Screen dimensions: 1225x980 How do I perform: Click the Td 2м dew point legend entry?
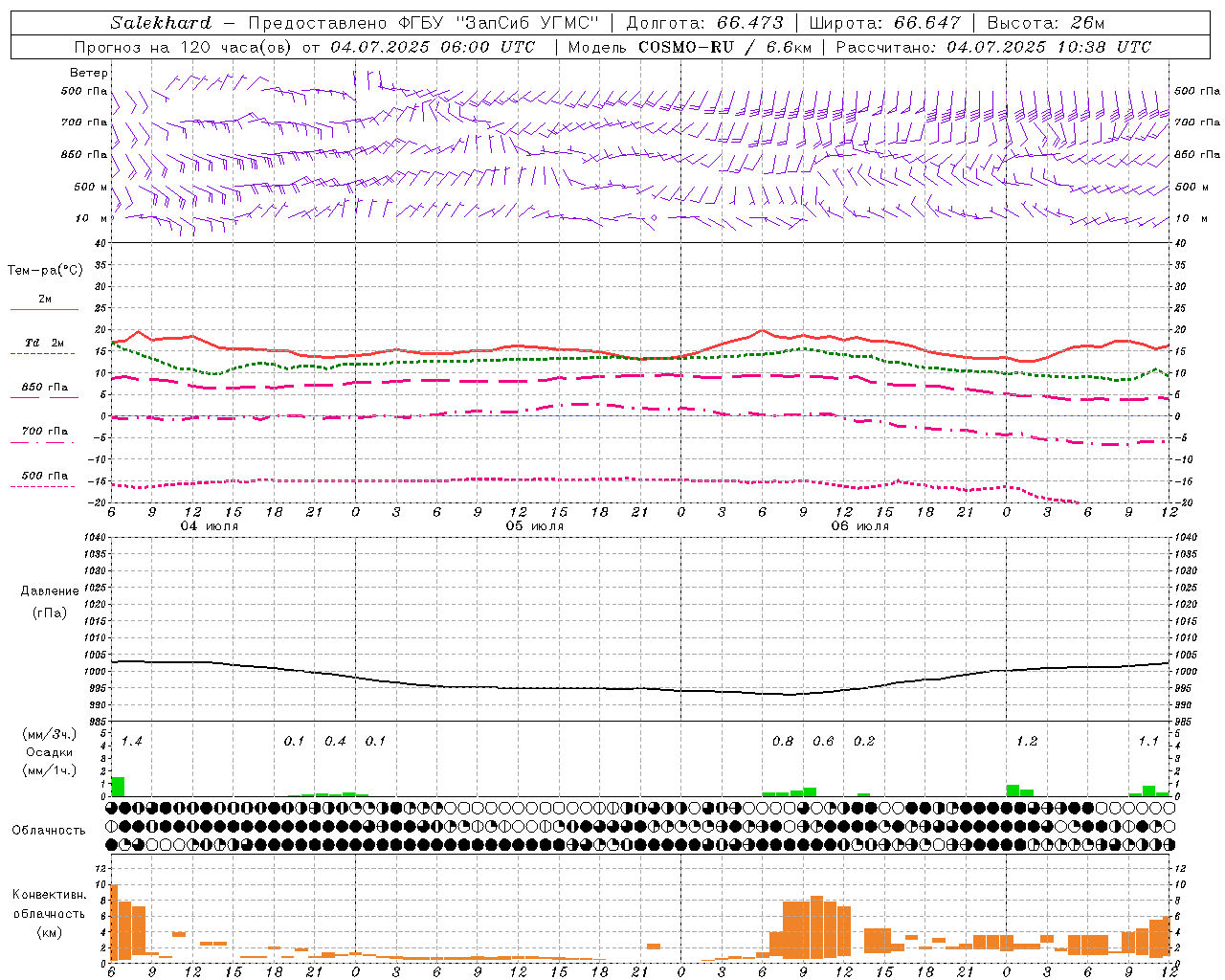45,343
